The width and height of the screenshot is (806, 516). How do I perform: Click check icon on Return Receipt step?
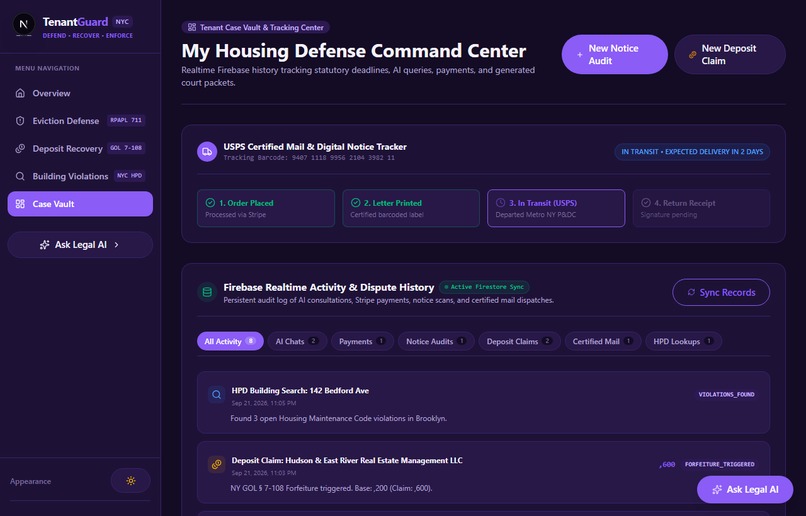(x=646, y=203)
